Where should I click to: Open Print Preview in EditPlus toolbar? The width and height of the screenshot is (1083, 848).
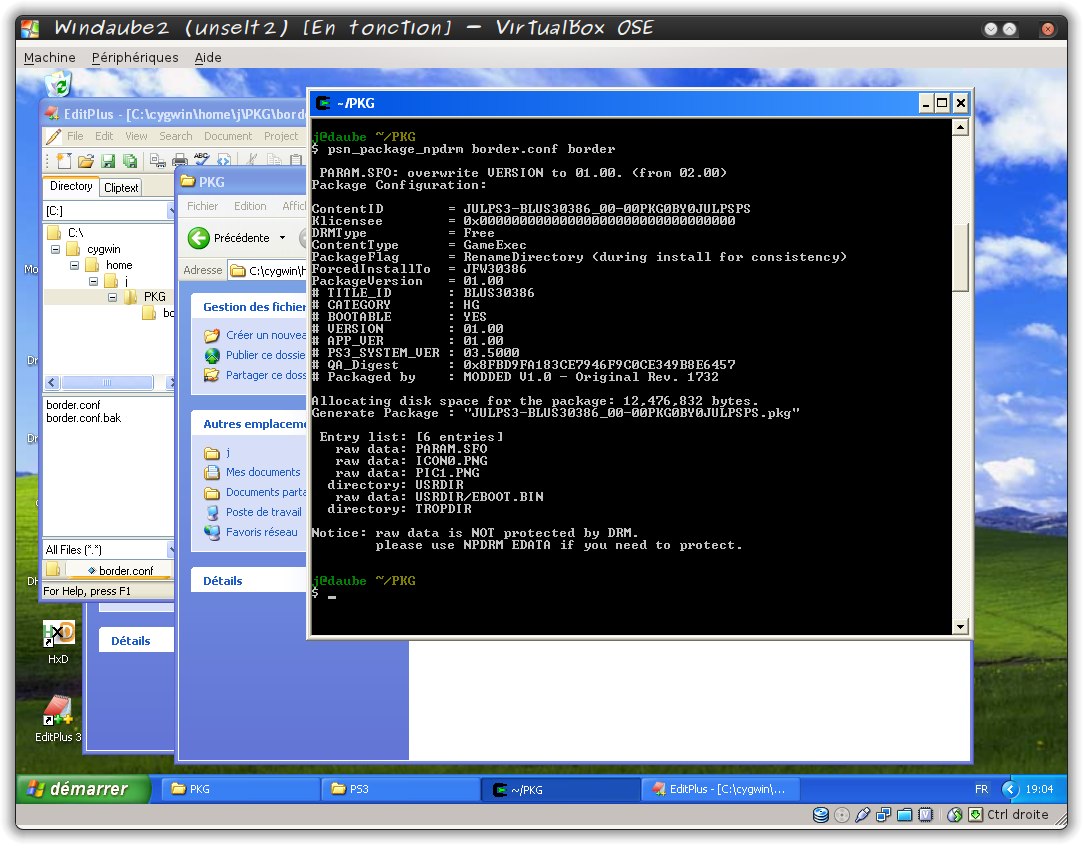158,161
